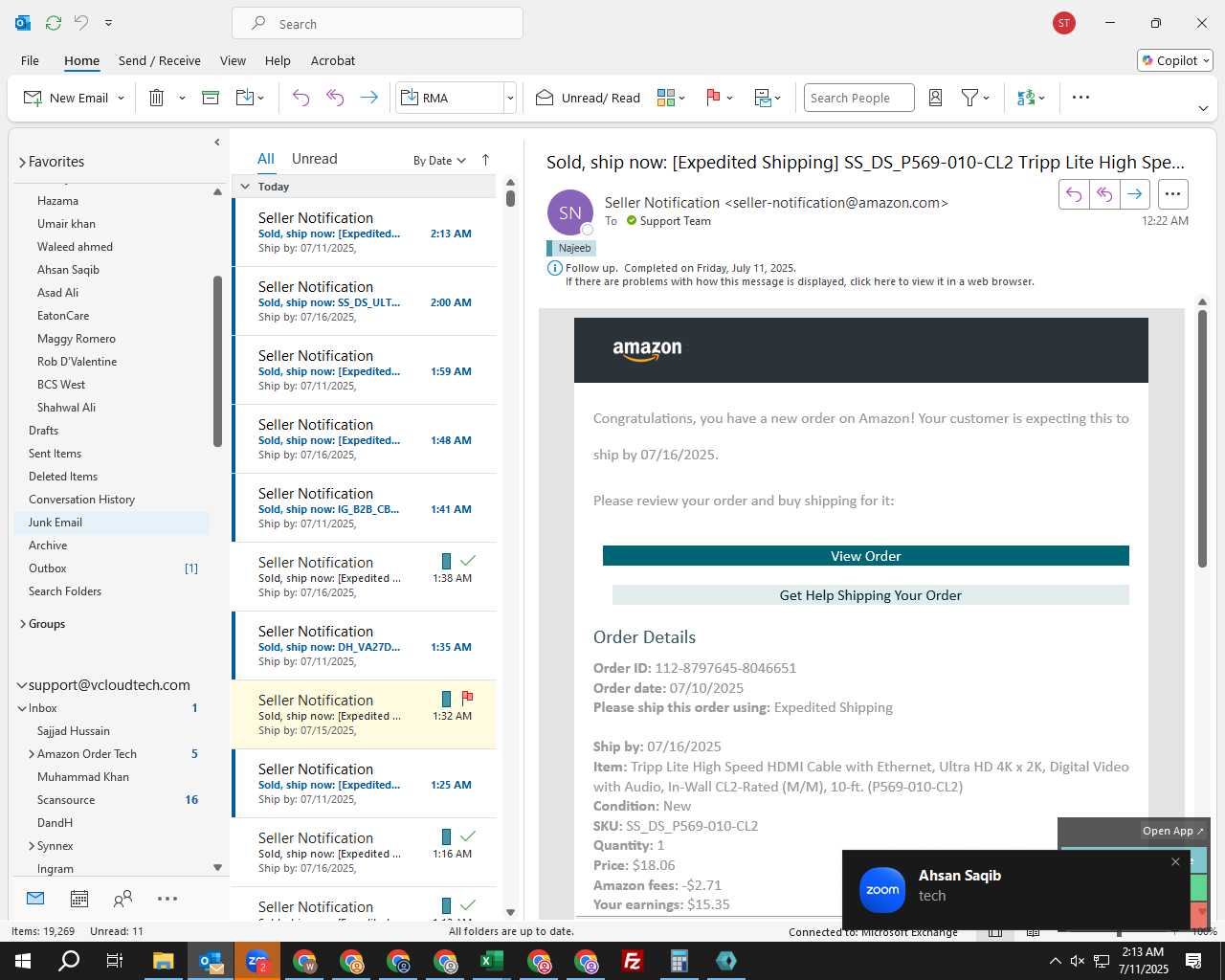Click the top Search box
This screenshot has height=980, width=1225.
point(377,23)
